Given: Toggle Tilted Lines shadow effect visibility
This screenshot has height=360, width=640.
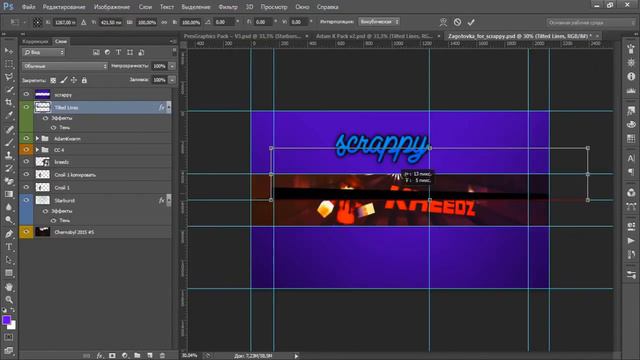Looking at the screenshot, I should point(53,127).
